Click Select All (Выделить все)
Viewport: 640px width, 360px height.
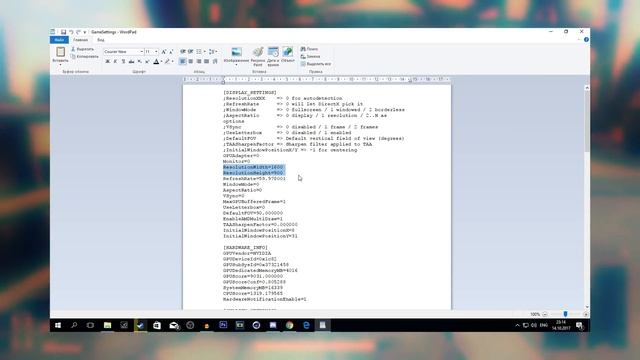tap(316, 64)
